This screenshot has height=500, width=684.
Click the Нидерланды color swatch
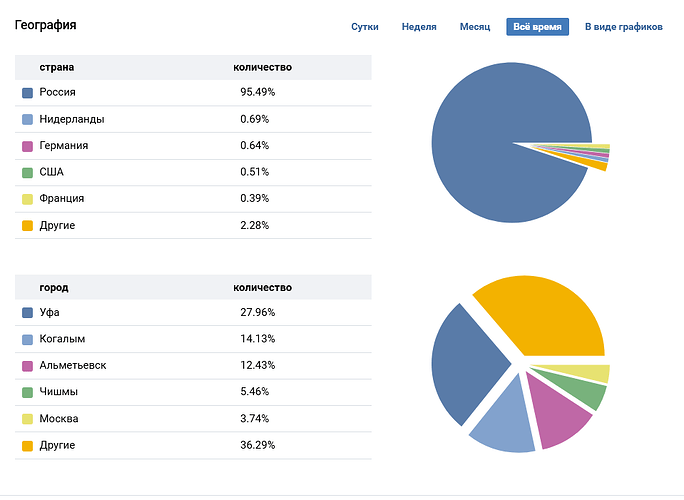[27, 120]
